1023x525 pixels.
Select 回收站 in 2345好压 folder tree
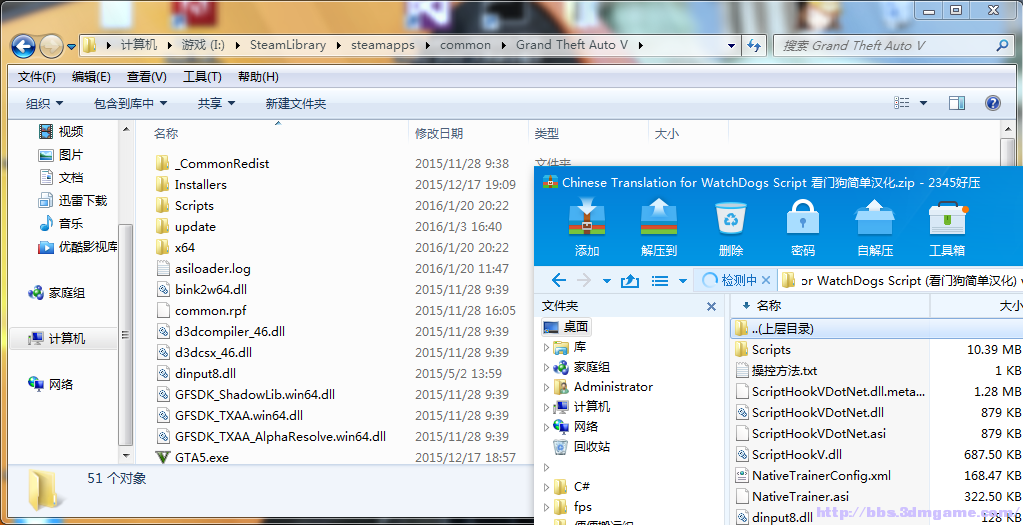click(582, 447)
